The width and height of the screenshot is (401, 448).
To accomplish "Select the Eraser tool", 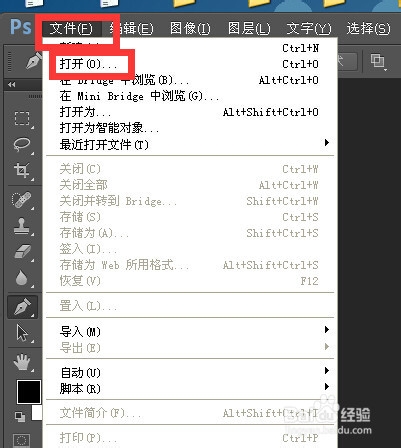I will (23, 252).
